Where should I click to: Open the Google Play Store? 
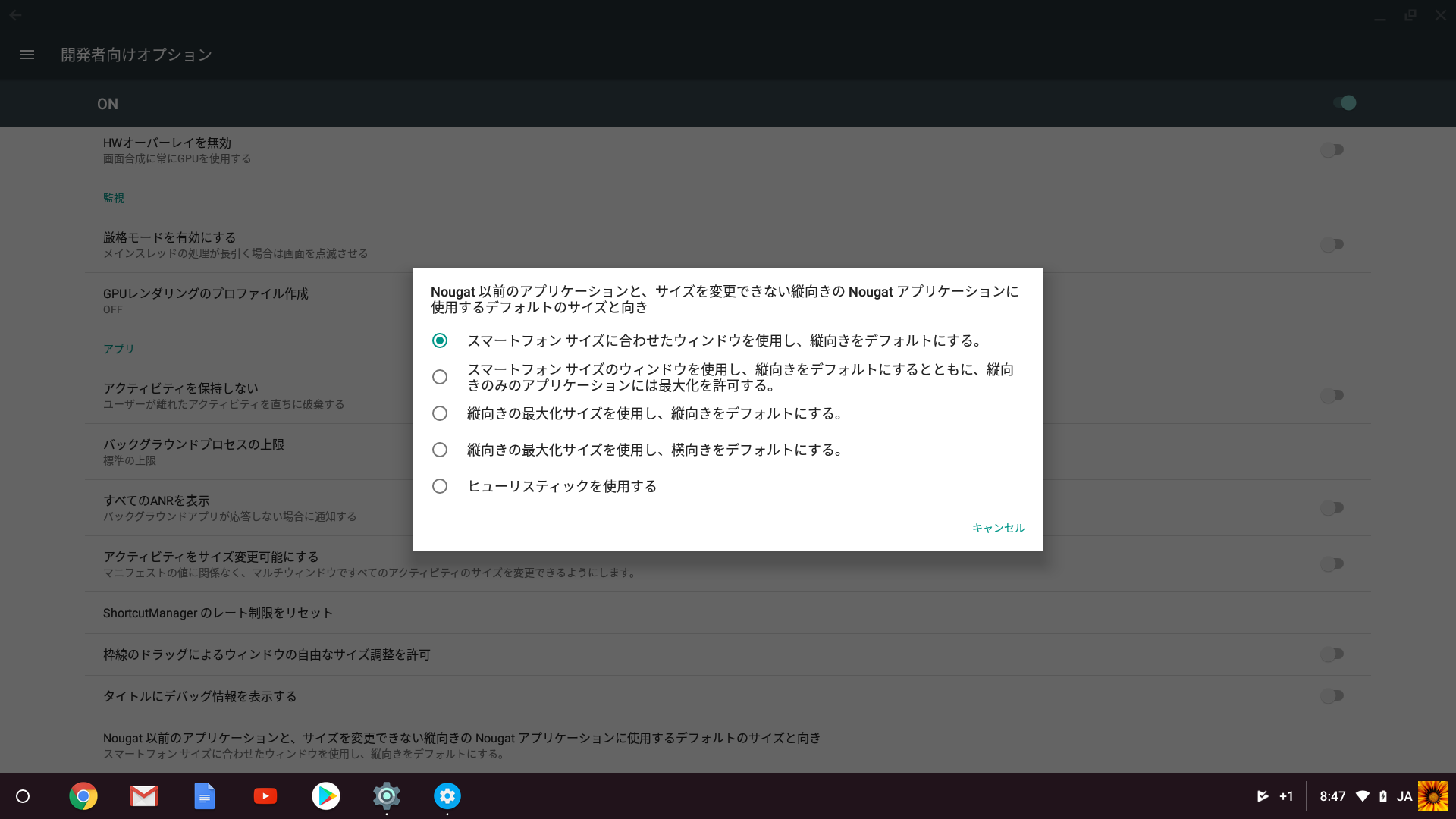[326, 795]
